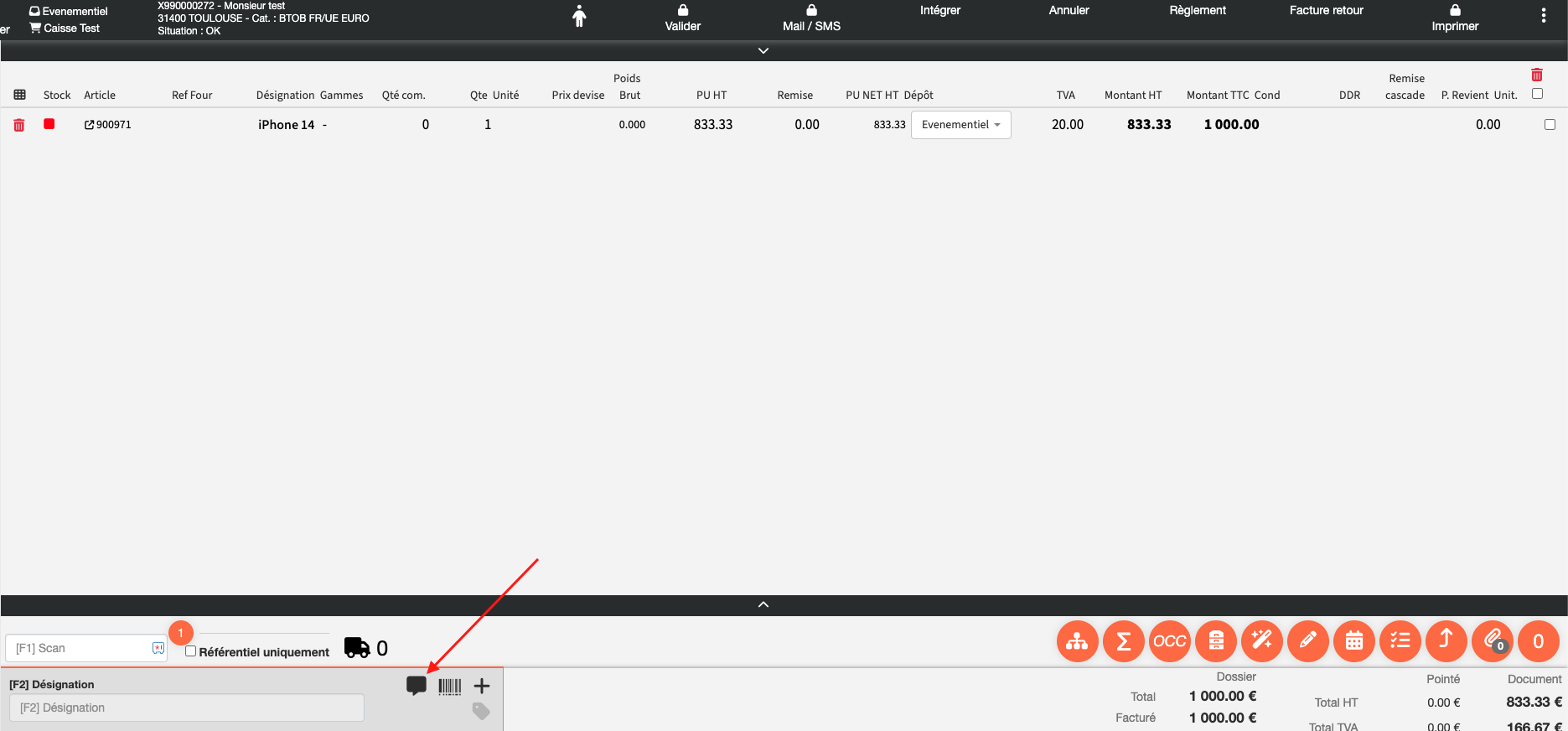Click the hierarchy tree orange button

coord(1077,641)
